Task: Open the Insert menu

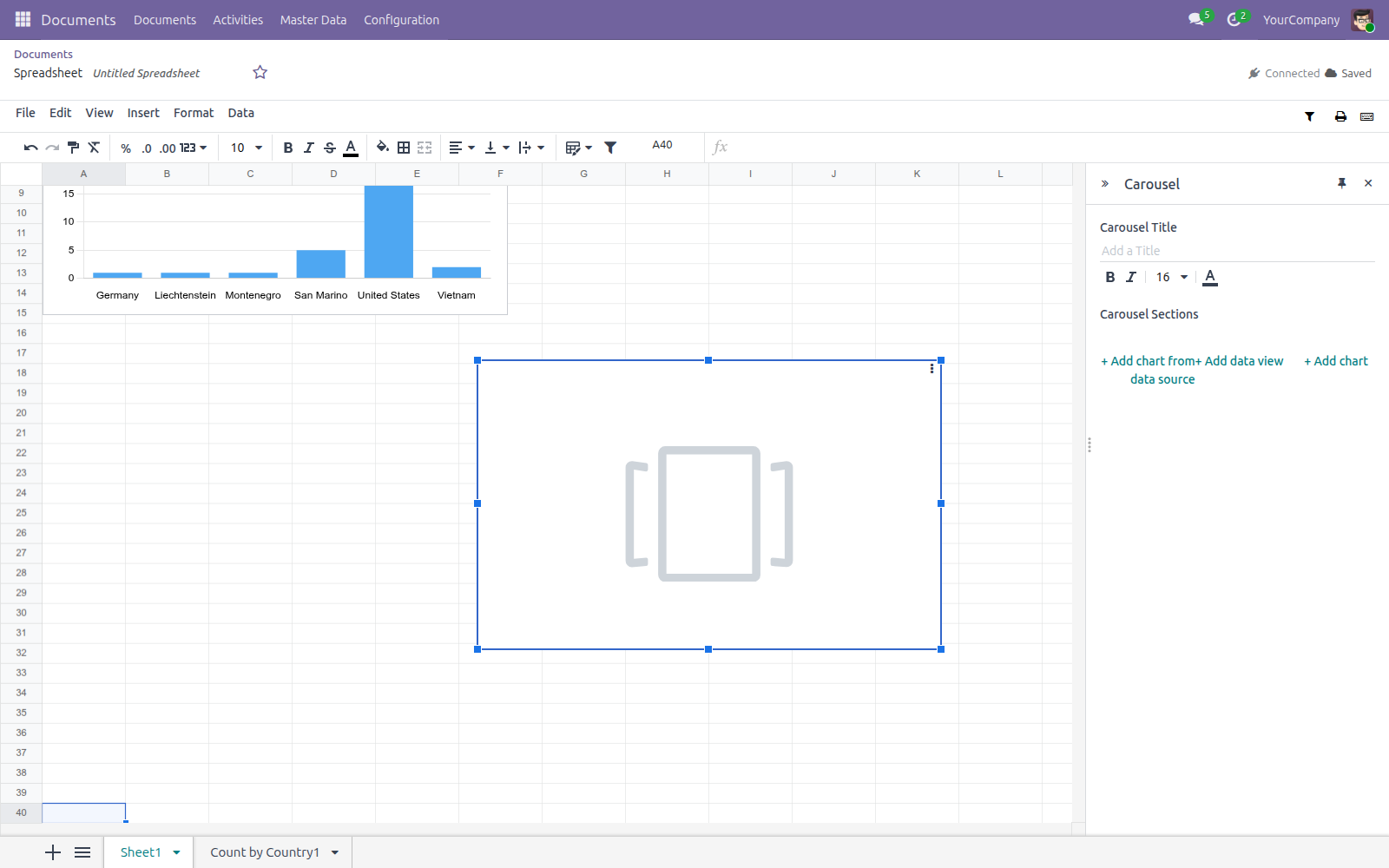Action: pos(143,113)
